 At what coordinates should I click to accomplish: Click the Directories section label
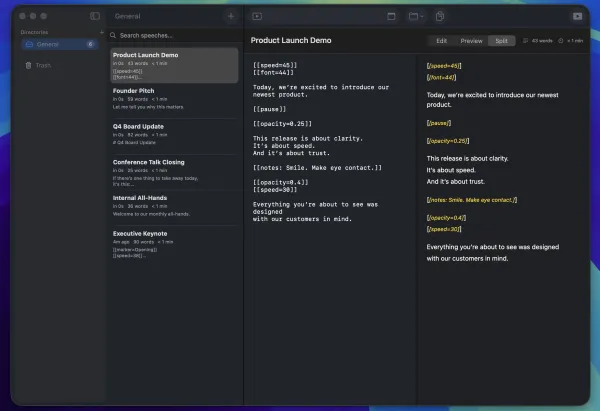coord(34,32)
